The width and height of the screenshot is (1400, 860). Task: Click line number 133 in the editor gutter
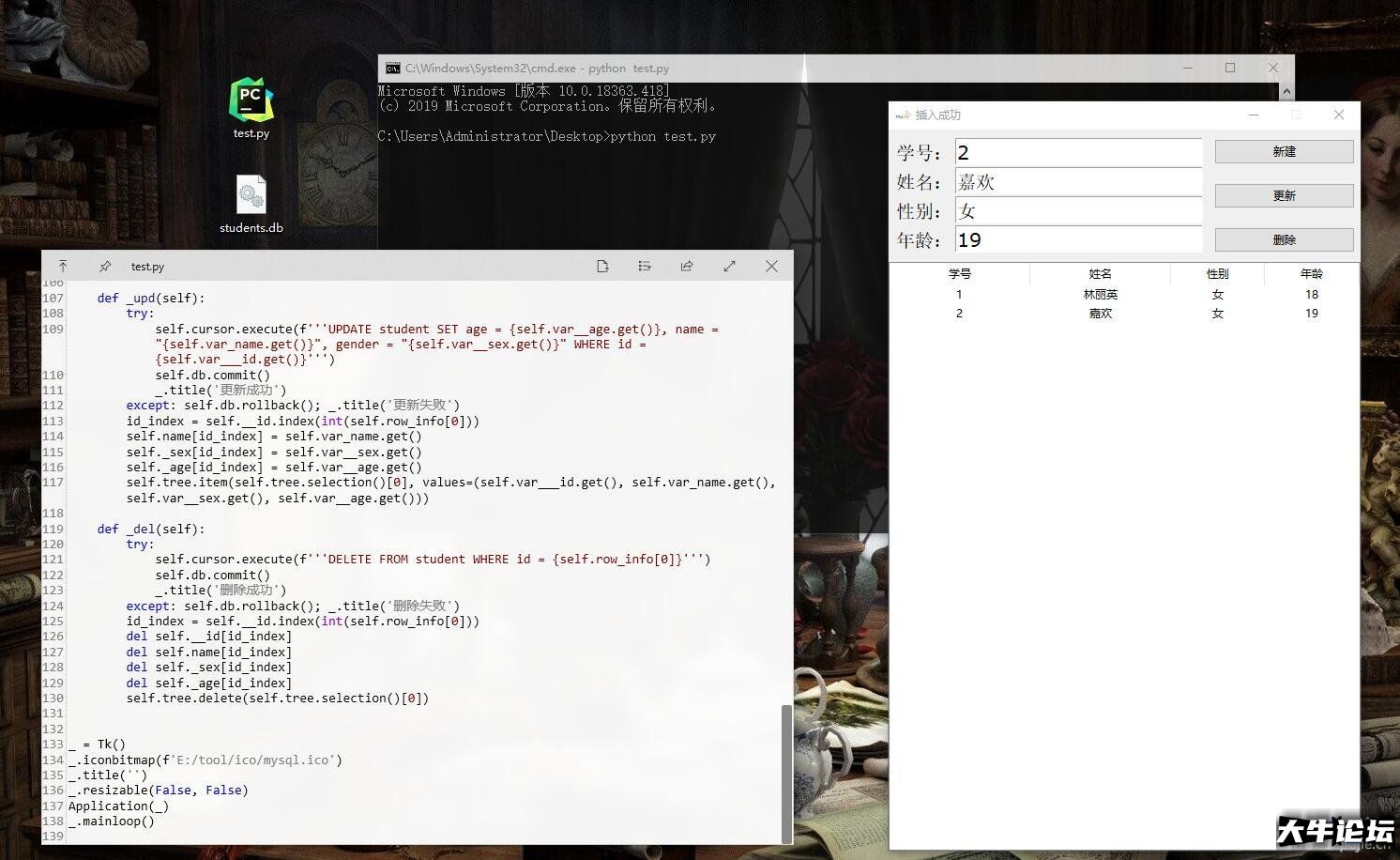pyautogui.click(x=53, y=745)
